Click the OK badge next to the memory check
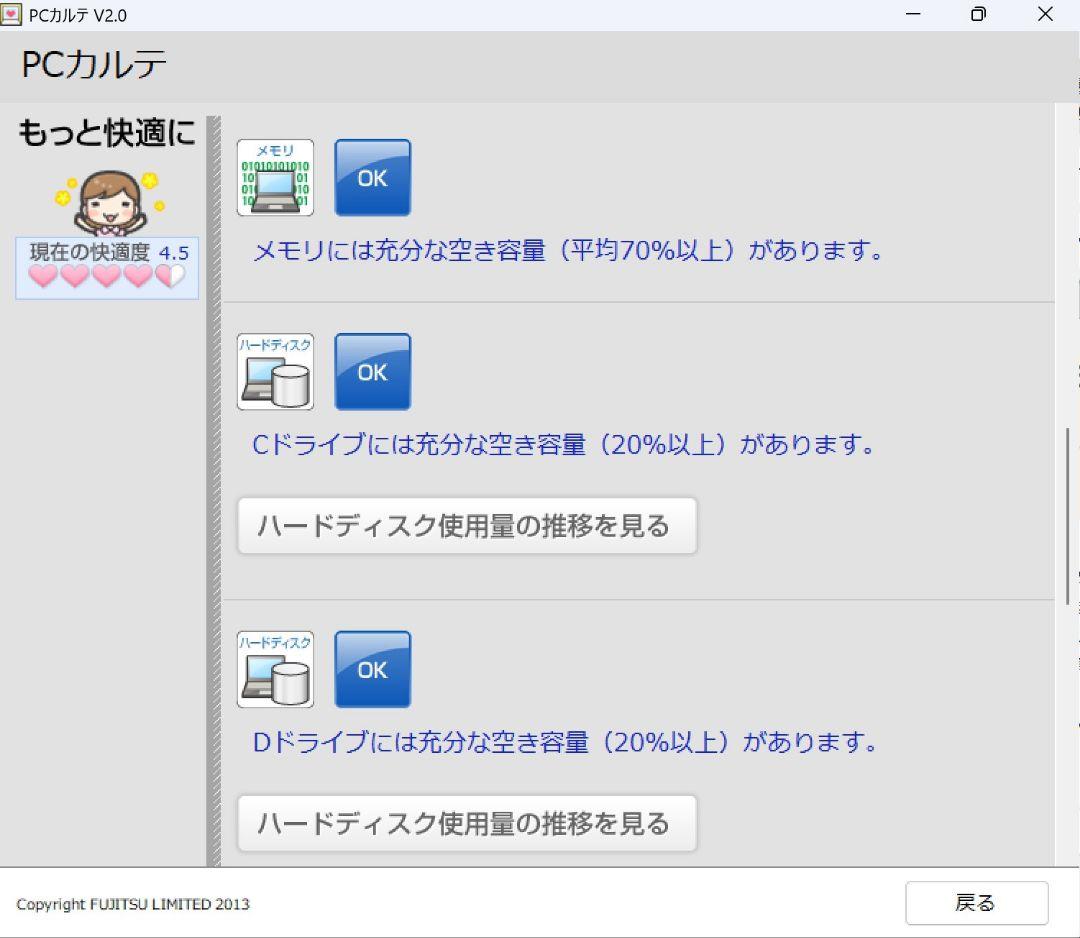1080x938 pixels. pos(372,177)
